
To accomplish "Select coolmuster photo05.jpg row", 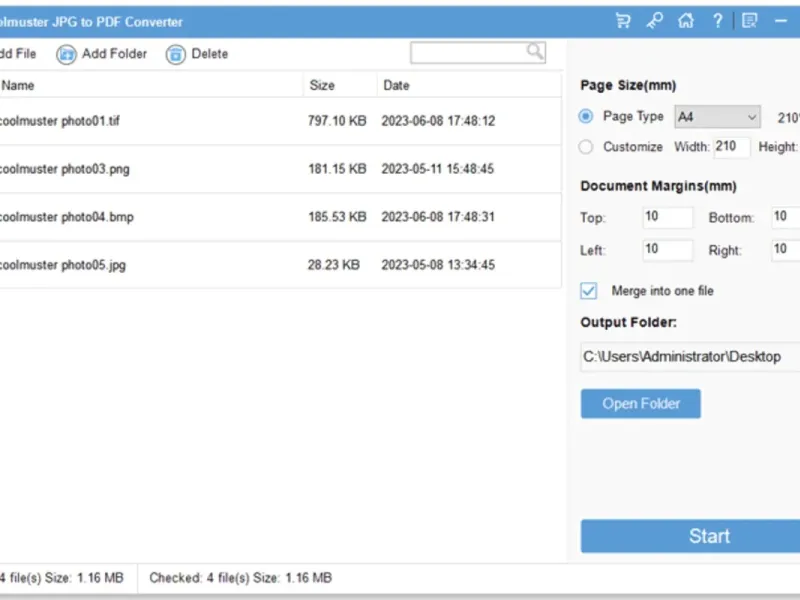I will 281,265.
